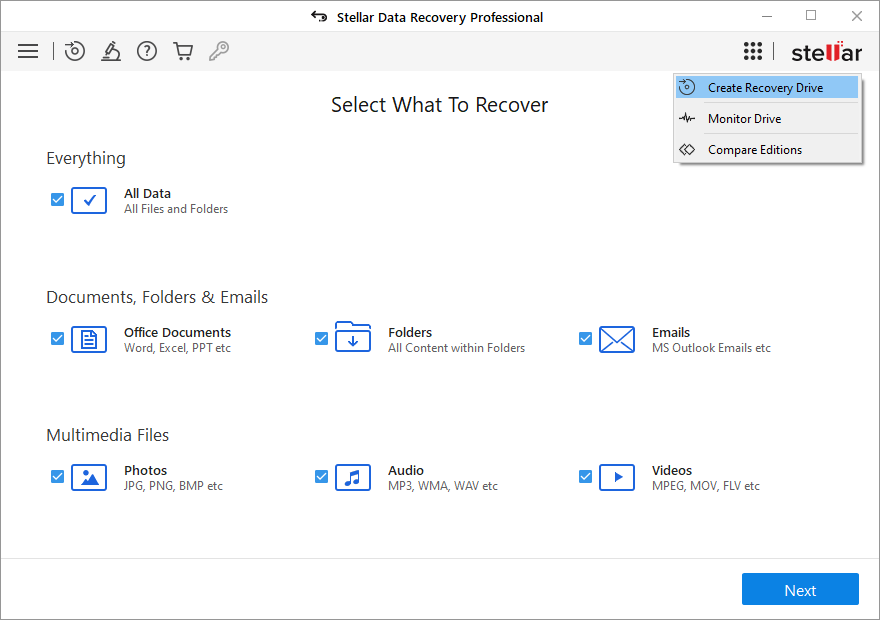Click the key activation icon

219,50
